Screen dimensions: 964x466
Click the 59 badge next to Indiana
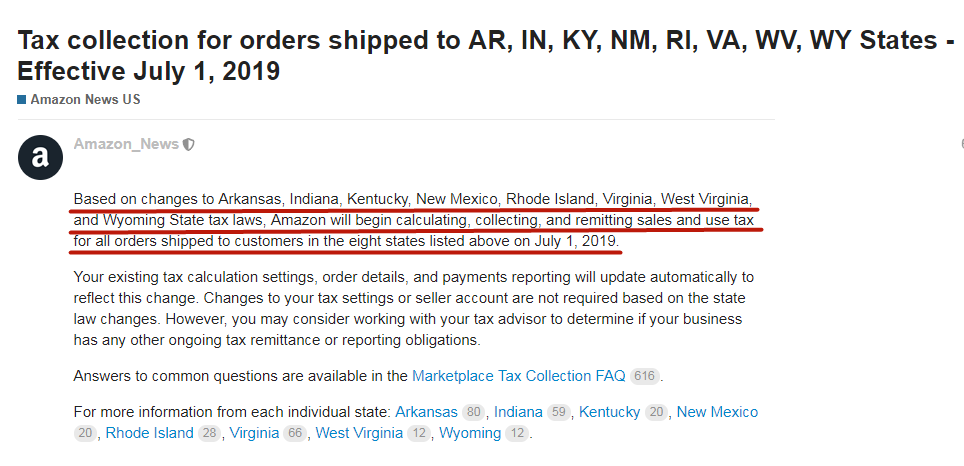pos(558,412)
